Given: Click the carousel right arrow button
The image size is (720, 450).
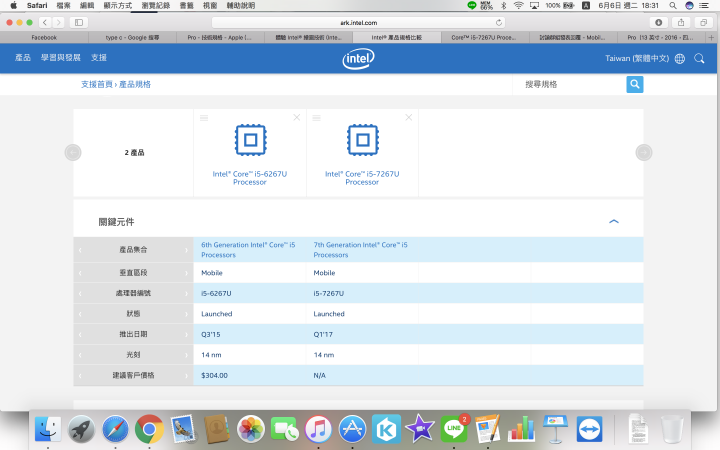Looking at the screenshot, I should point(644,152).
